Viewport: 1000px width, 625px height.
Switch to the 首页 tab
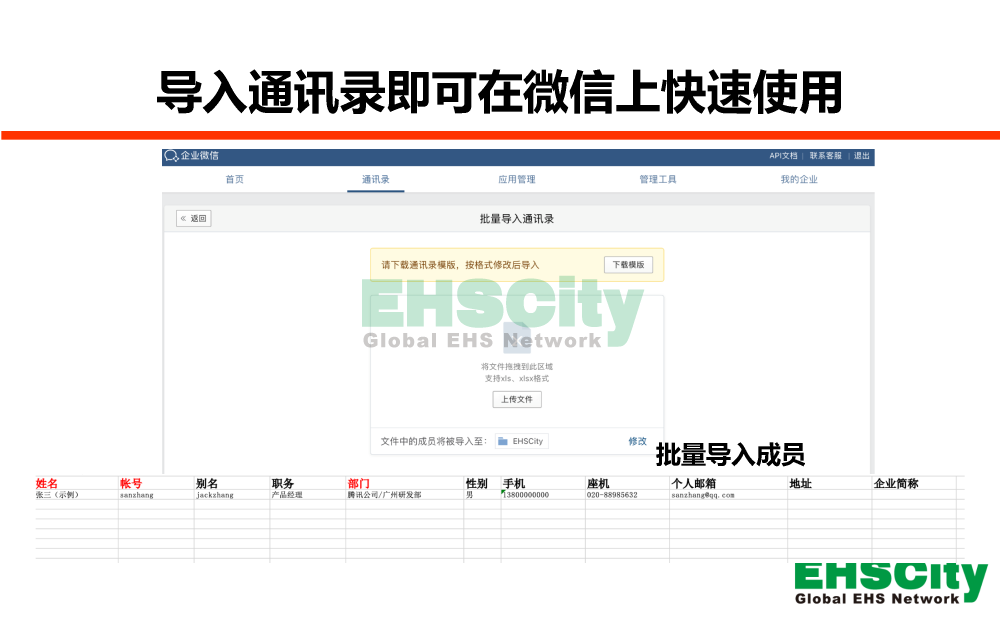tap(235, 179)
